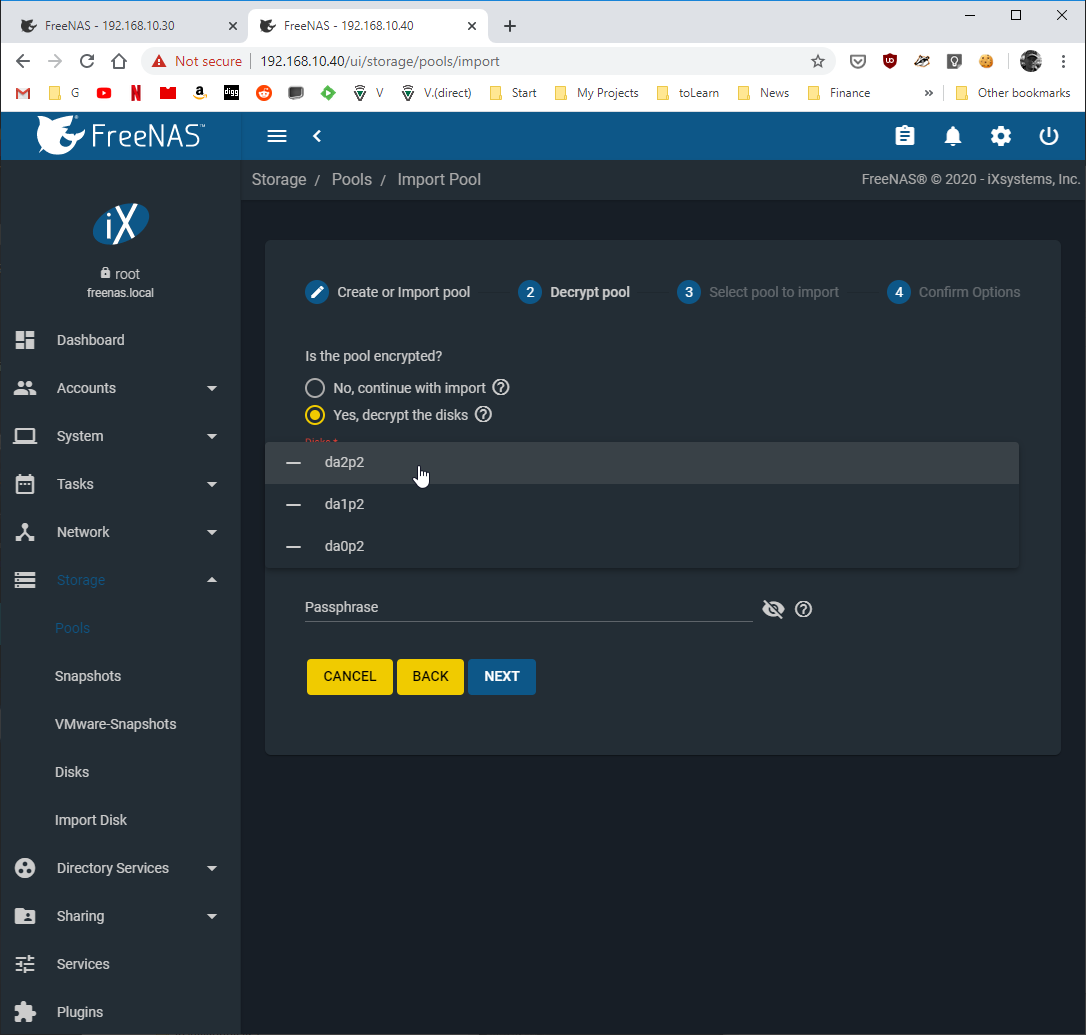Click the 'Select pool to import' step
Image resolution: width=1086 pixels, height=1035 pixels.
click(x=758, y=292)
